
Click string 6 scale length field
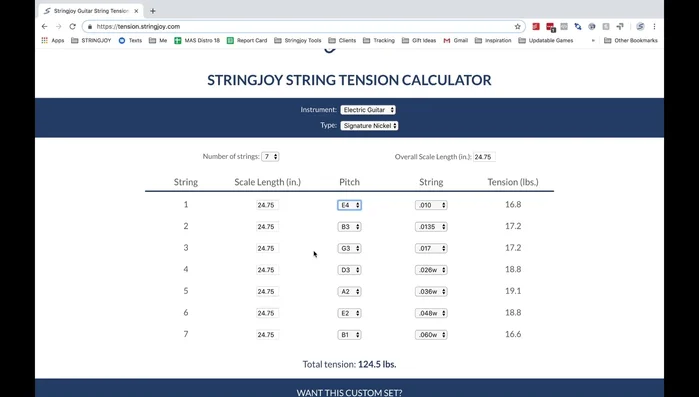pyautogui.click(x=267, y=313)
